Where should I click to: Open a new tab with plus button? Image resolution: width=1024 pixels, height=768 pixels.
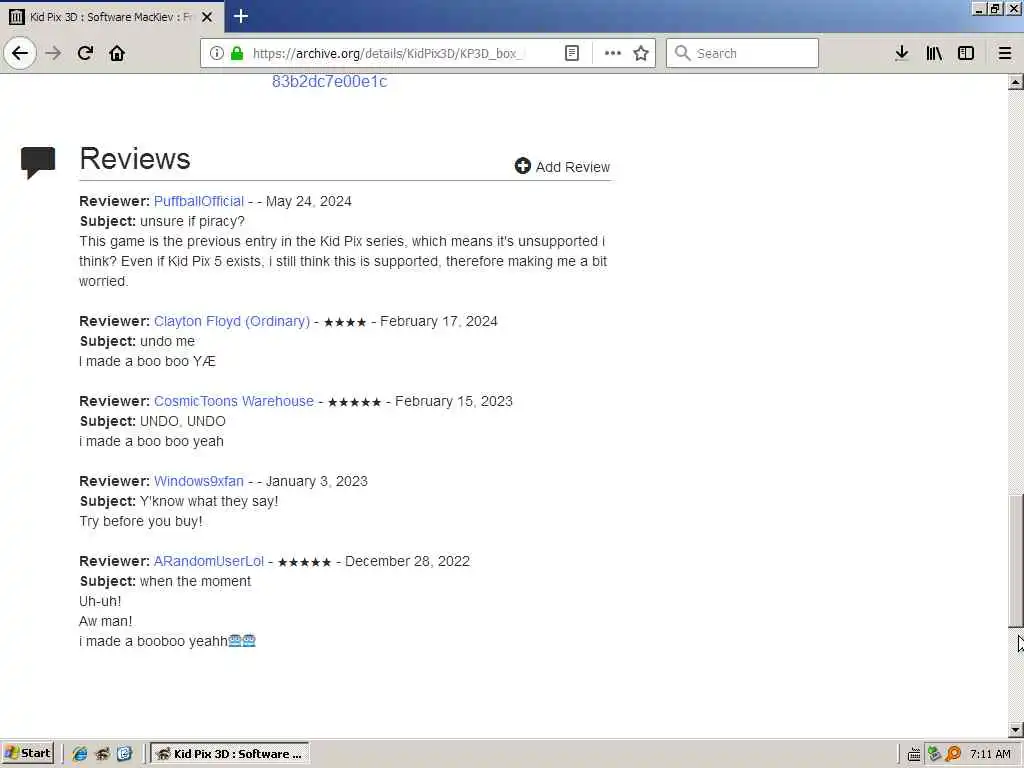[240, 16]
